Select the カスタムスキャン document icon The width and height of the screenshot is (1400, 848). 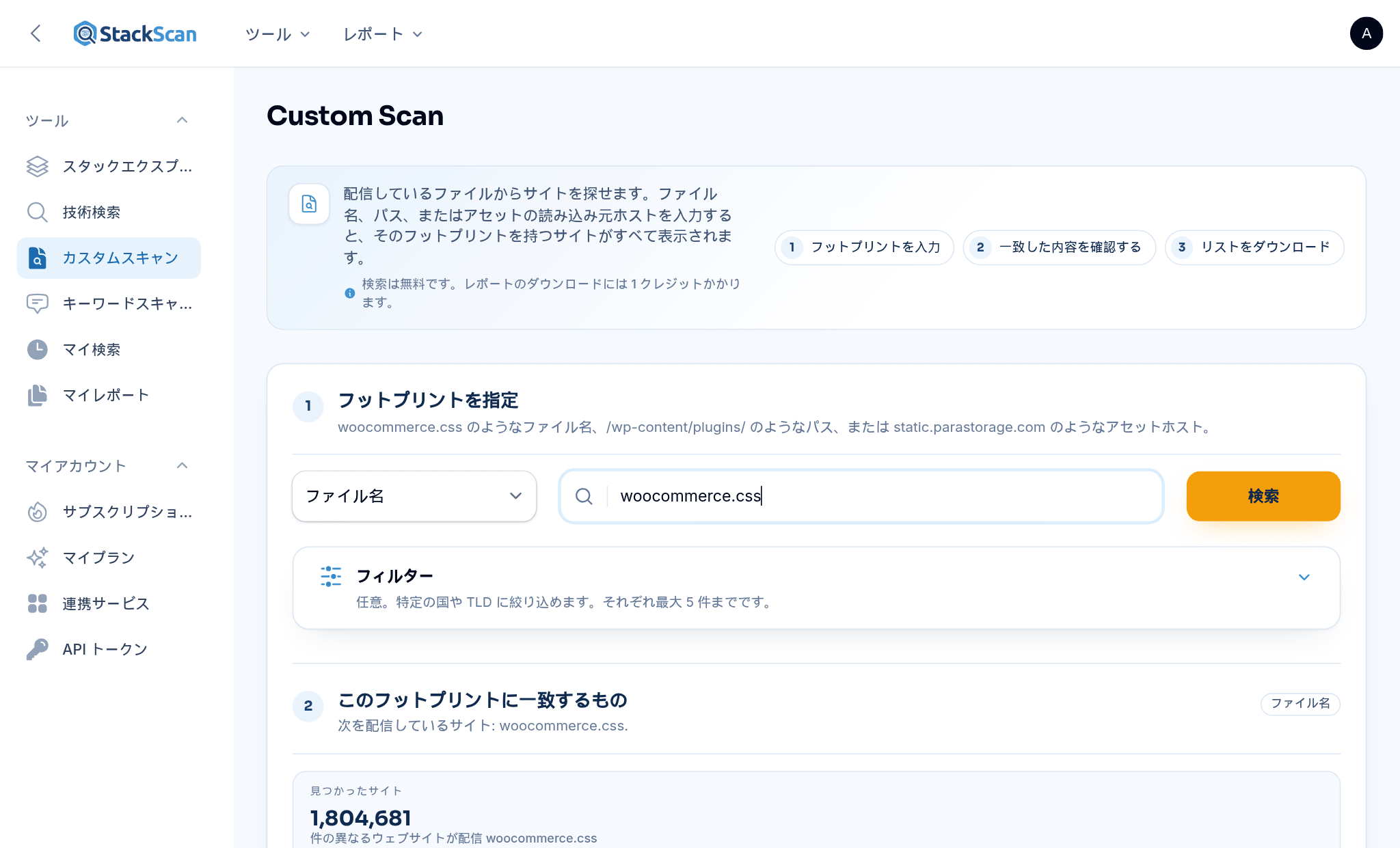pyautogui.click(x=38, y=258)
